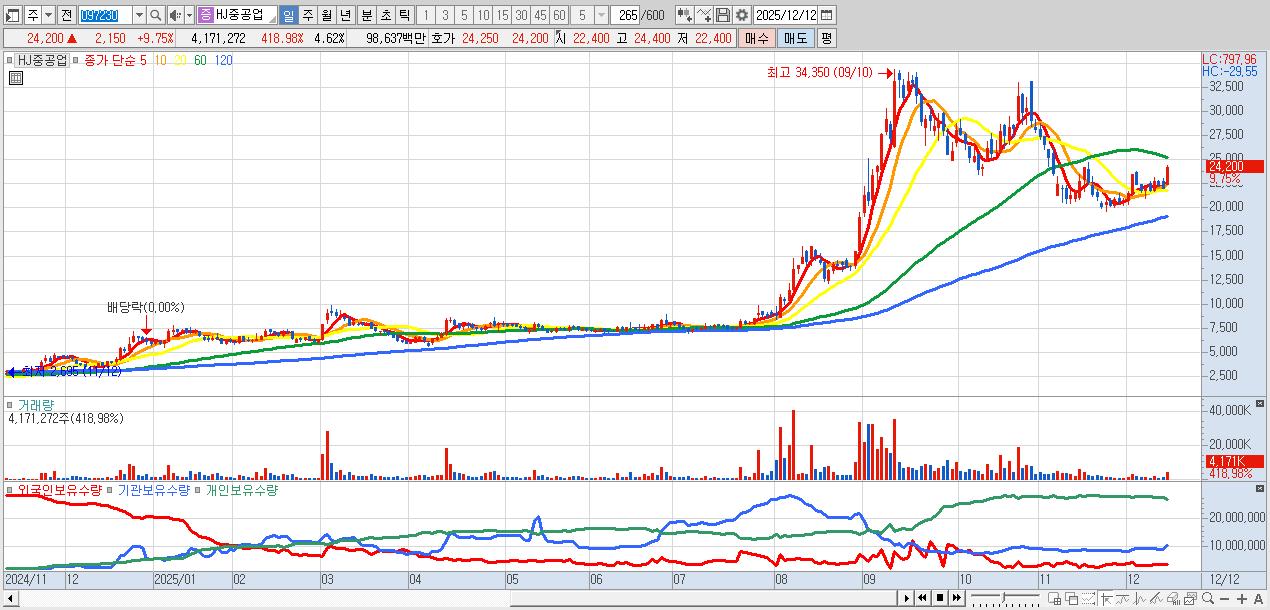This screenshot has width=1270, height=610.
Task: Click the vertical-line wave tool icon at bottom
Action: [1140, 598]
